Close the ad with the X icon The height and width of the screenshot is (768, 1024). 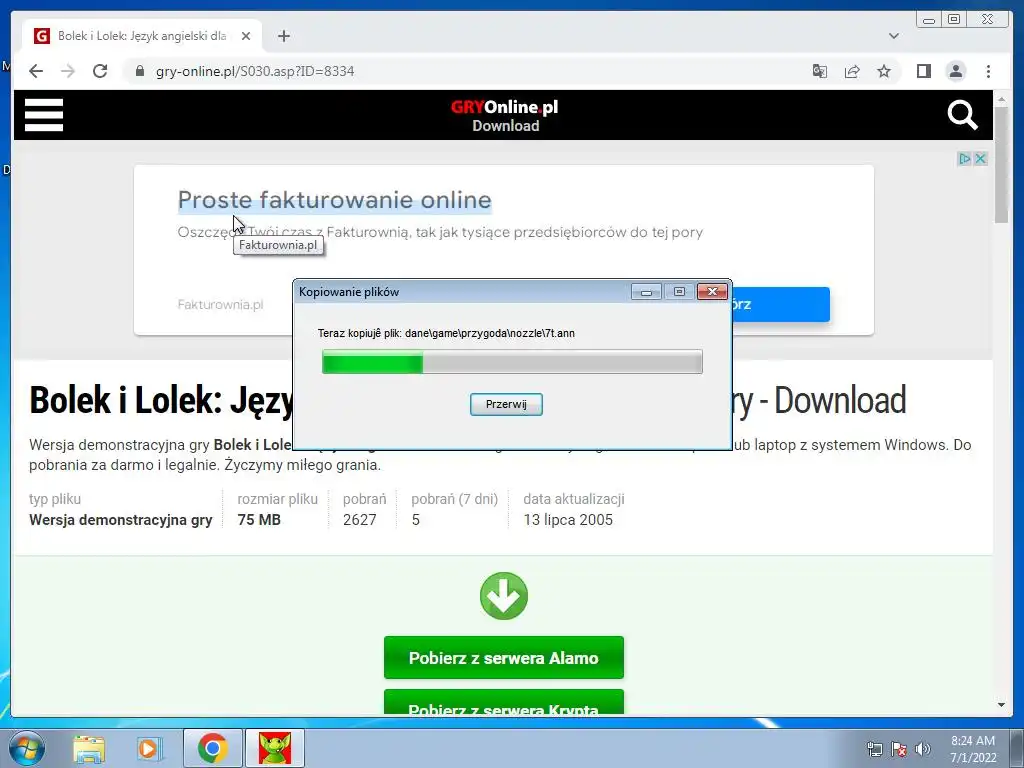[x=980, y=159]
